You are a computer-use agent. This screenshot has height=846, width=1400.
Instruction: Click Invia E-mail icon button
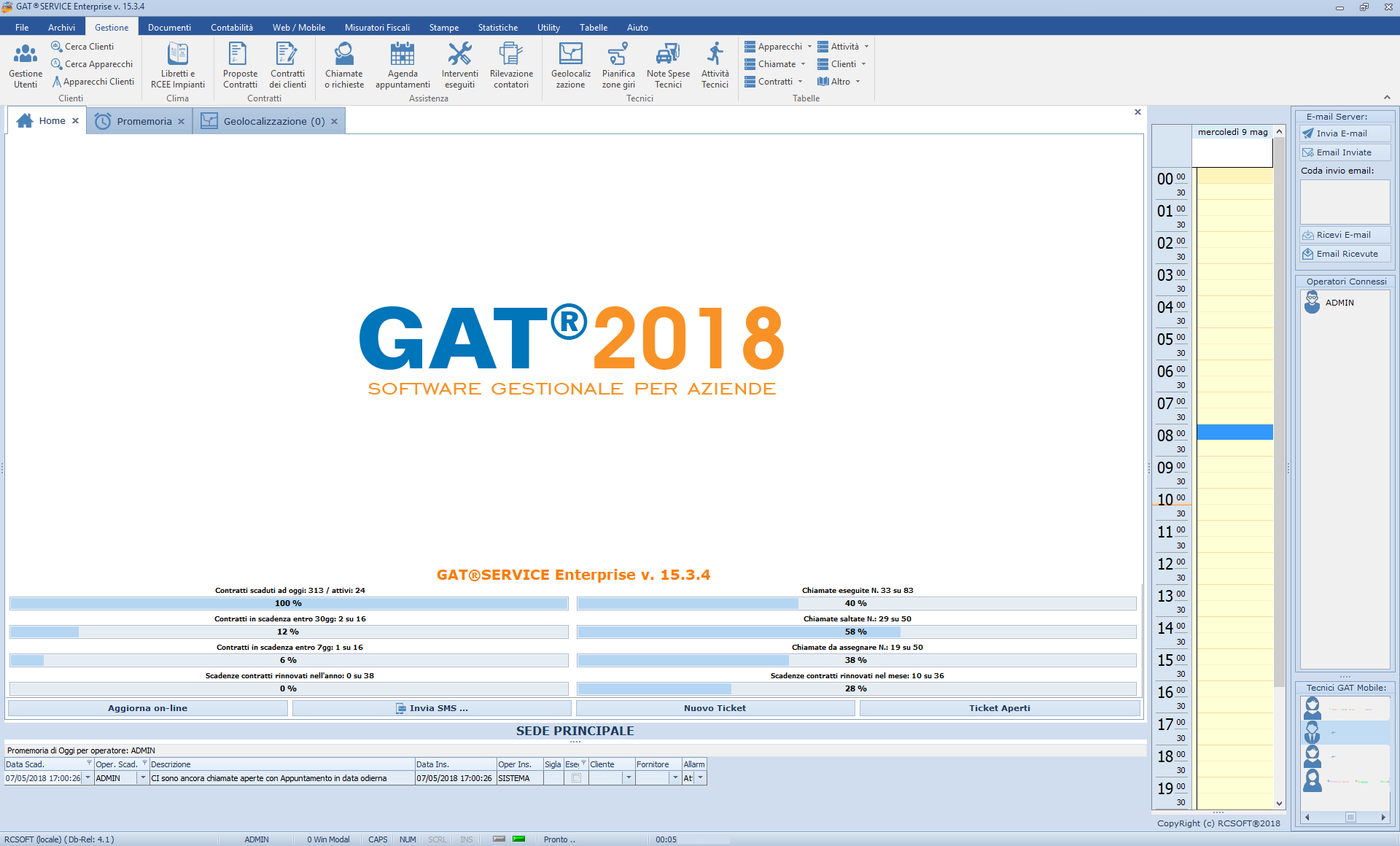click(1345, 133)
